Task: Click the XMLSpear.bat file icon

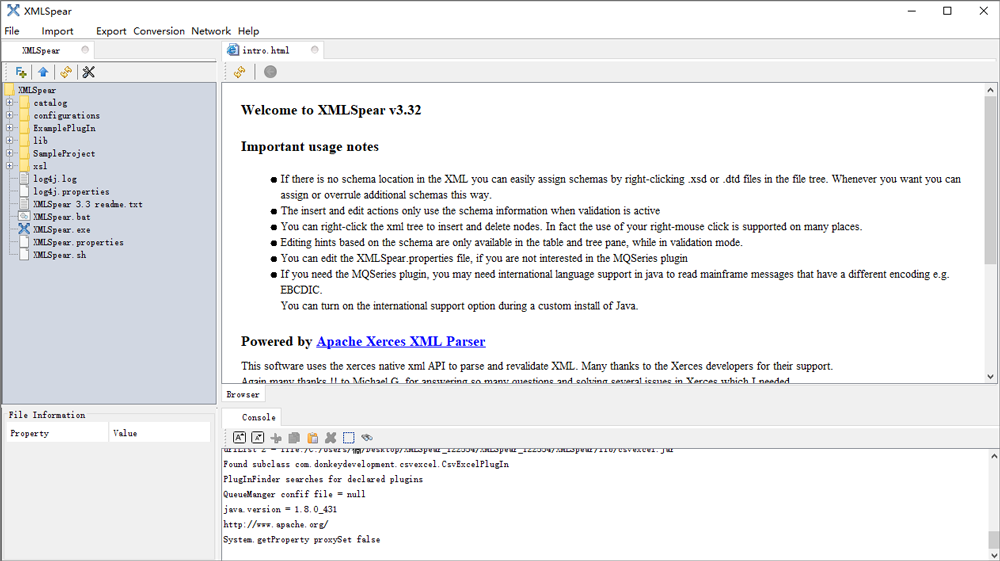Action: click(x=24, y=217)
